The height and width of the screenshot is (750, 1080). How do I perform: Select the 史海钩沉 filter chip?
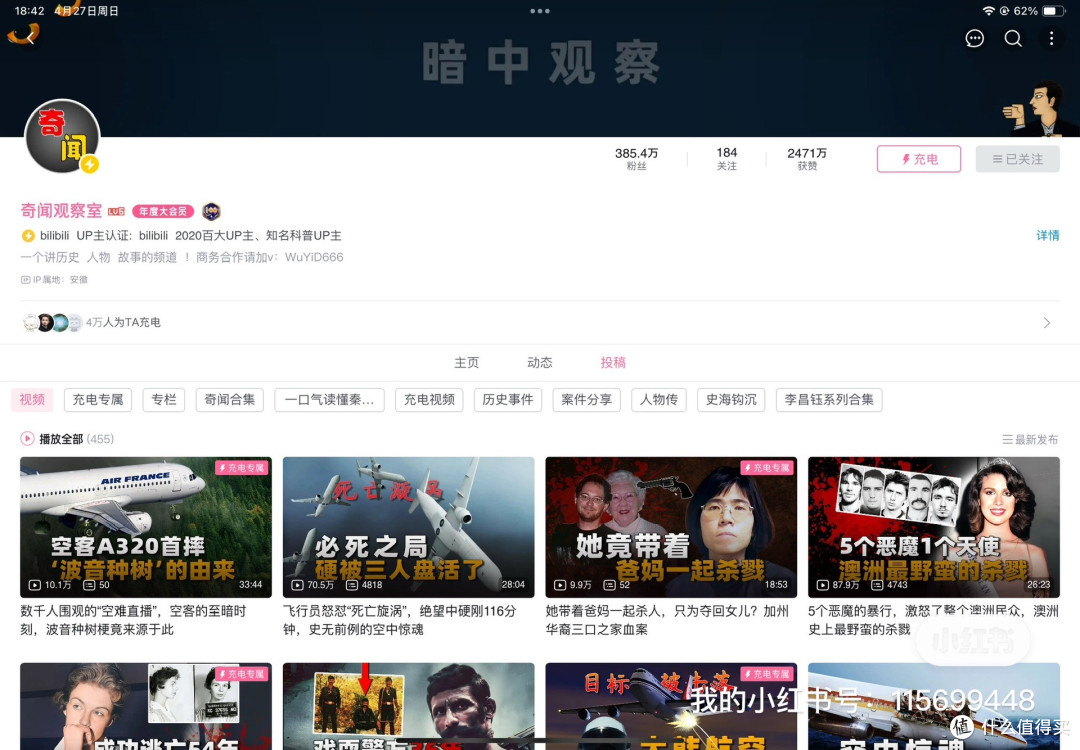pos(731,399)
